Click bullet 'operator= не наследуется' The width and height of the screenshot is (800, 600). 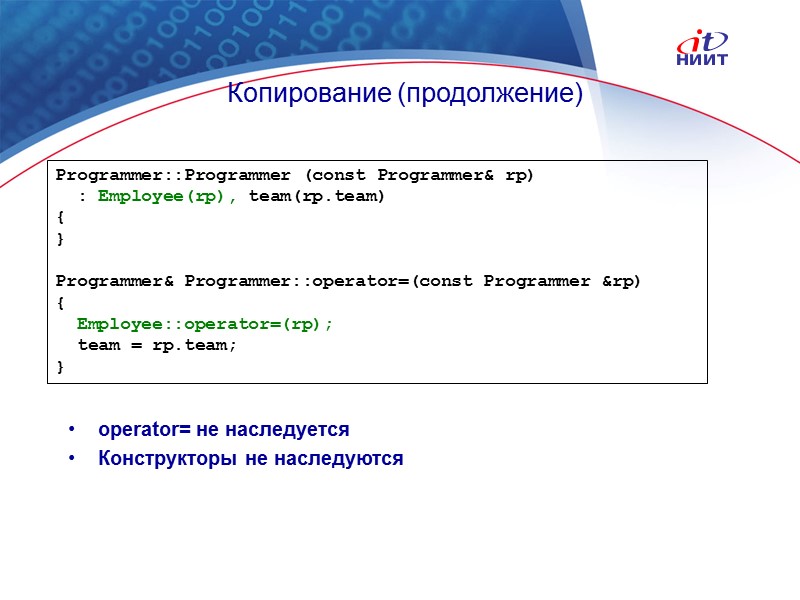coord(223,430)
